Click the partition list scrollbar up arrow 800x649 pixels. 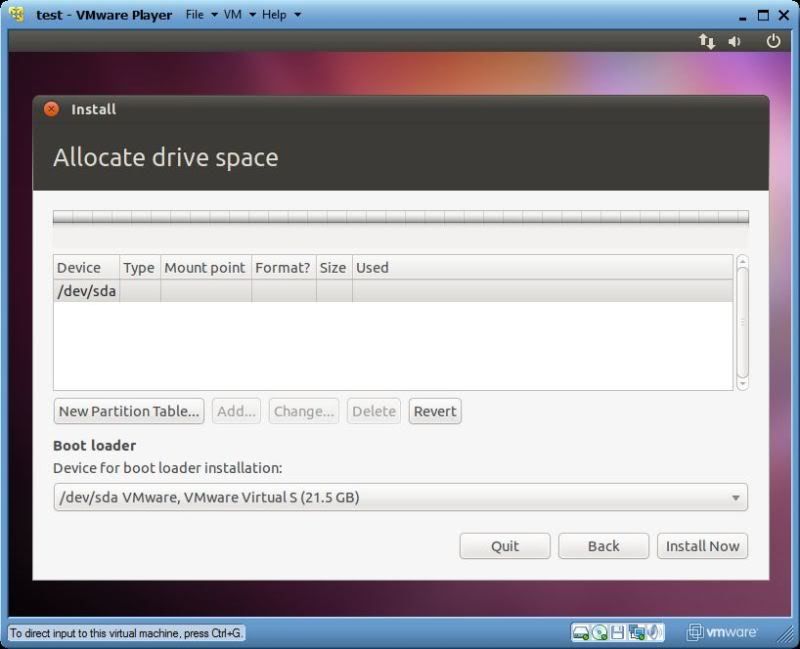coord(743,262)
